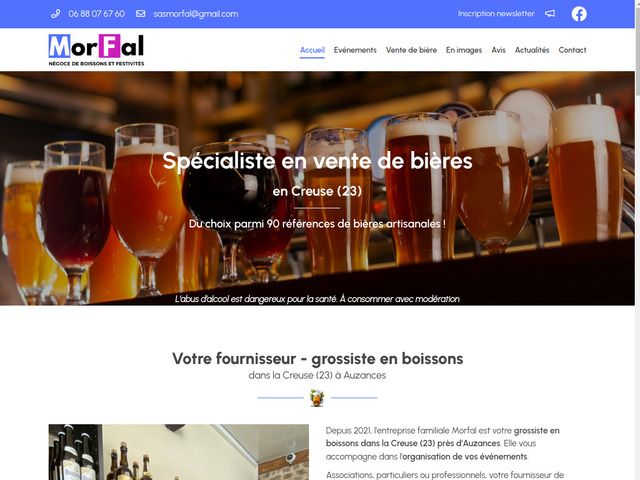Select Vente de bière in navigation

tap(411, 50)
